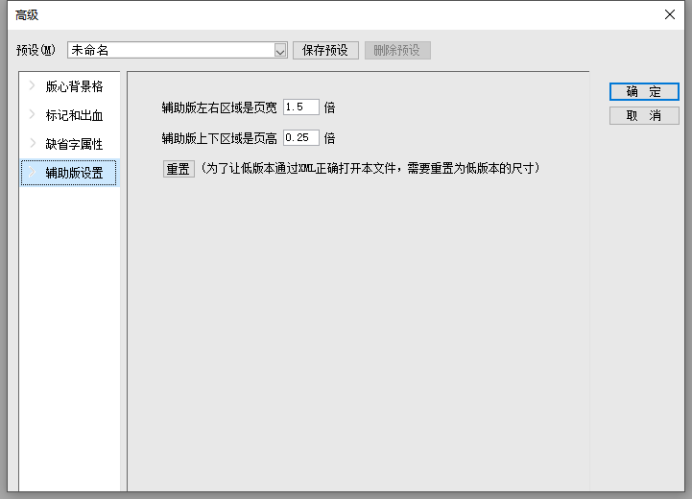The image size is (693, 500).
Task: Open the 标记和出血 settings page
Action: click(x=74, y=116)
